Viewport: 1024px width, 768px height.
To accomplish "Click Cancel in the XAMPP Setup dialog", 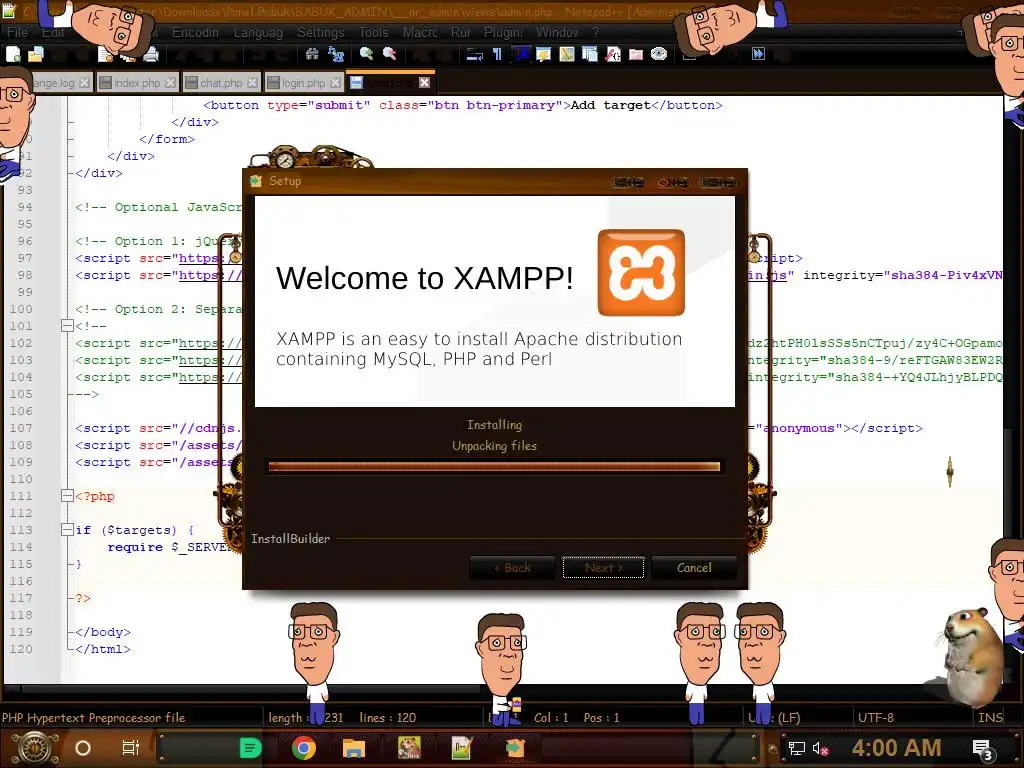I will (x=694, y=568).
